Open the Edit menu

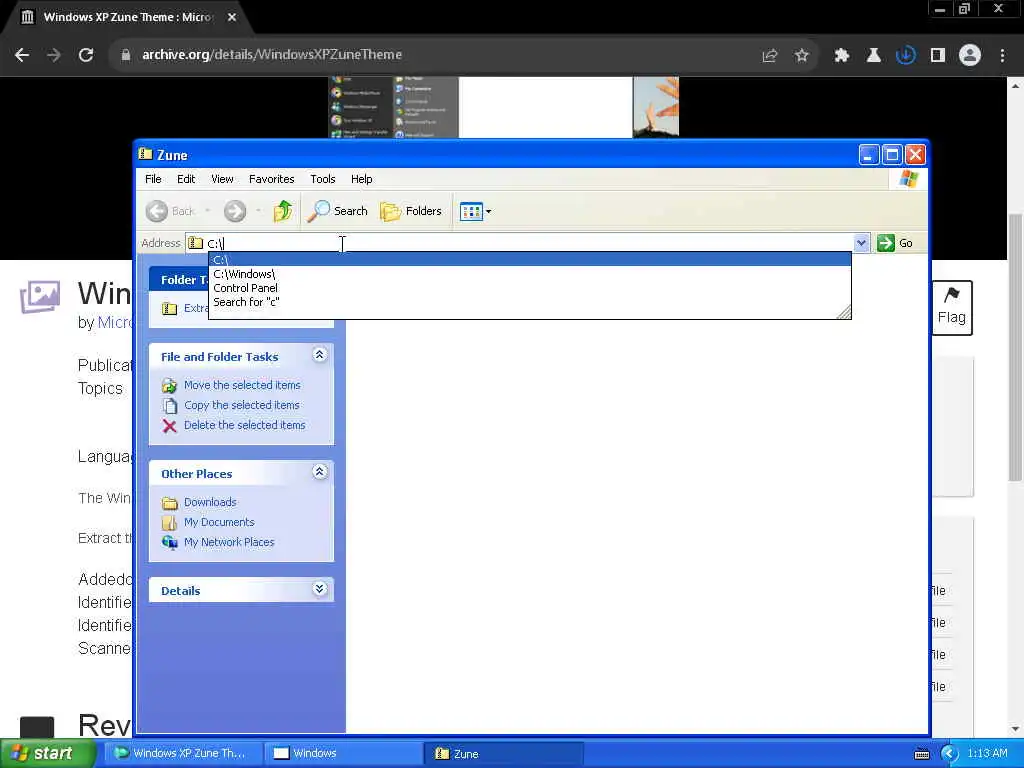click(186, 179)
